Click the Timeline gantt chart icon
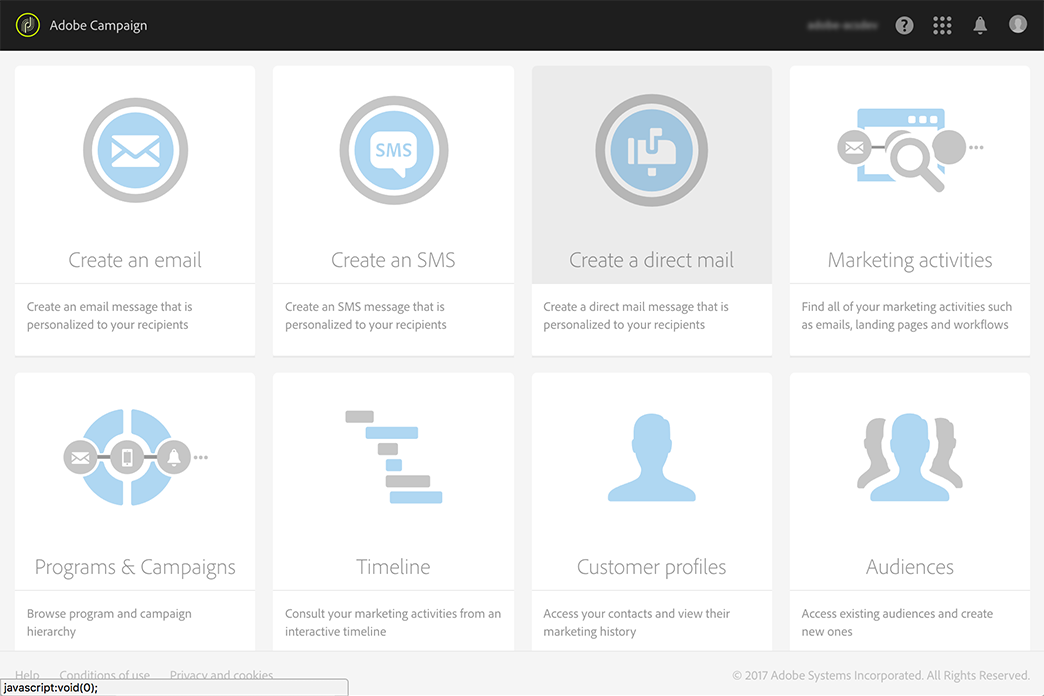Screen dimensions: 1044x696 [x=393, y=457]
